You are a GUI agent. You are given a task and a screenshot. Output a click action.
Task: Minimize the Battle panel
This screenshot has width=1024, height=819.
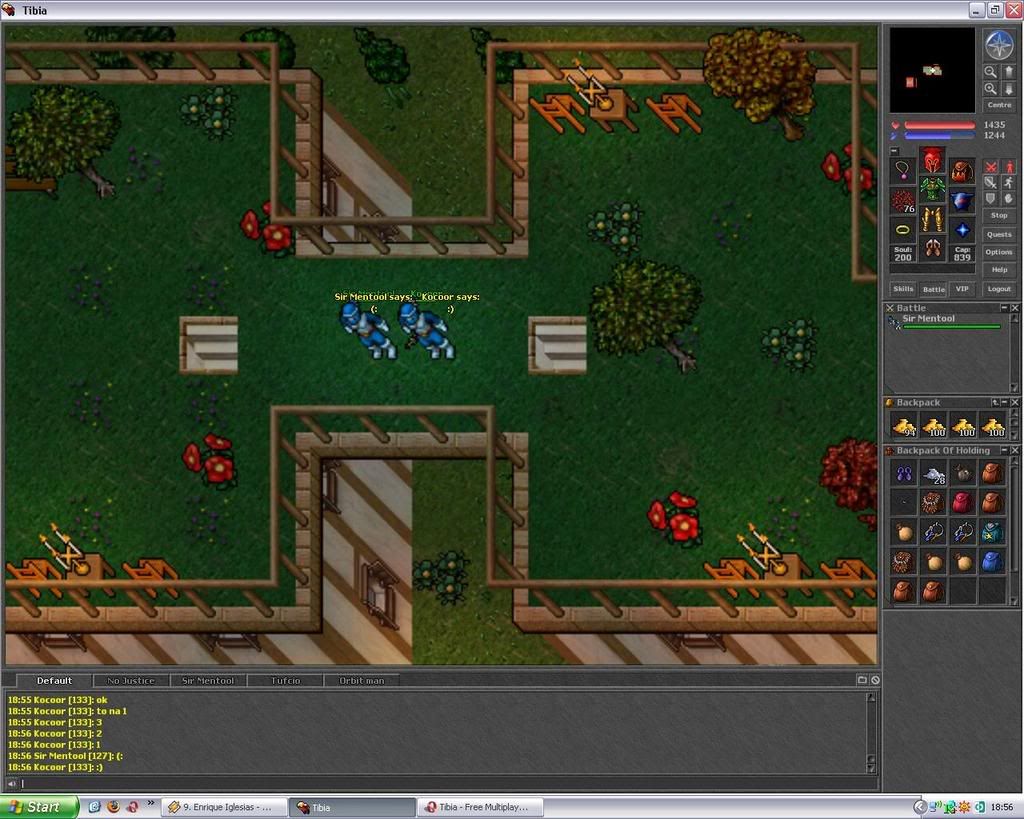pos(1004,308)
